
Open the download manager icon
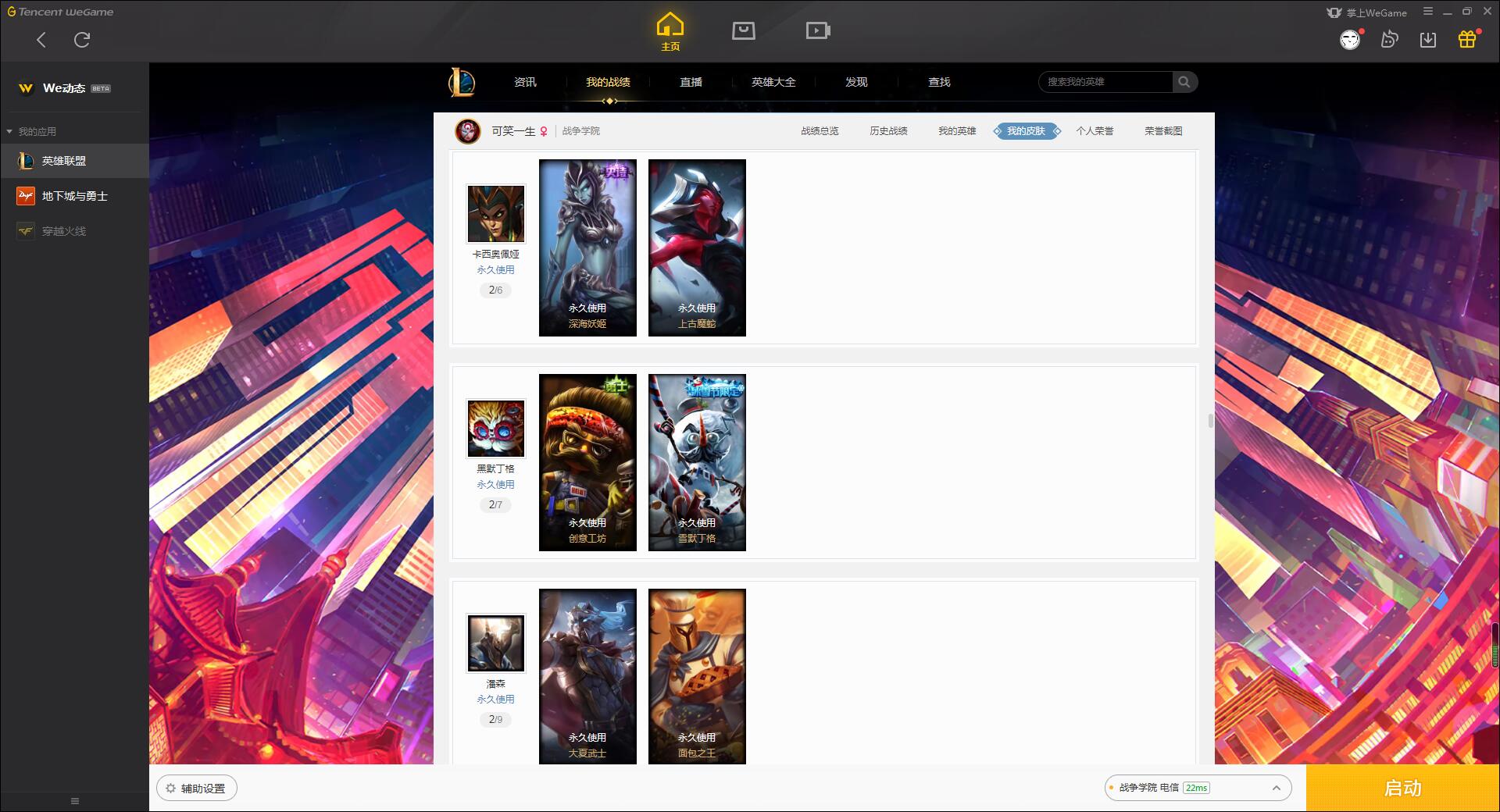click(1428, 40)
